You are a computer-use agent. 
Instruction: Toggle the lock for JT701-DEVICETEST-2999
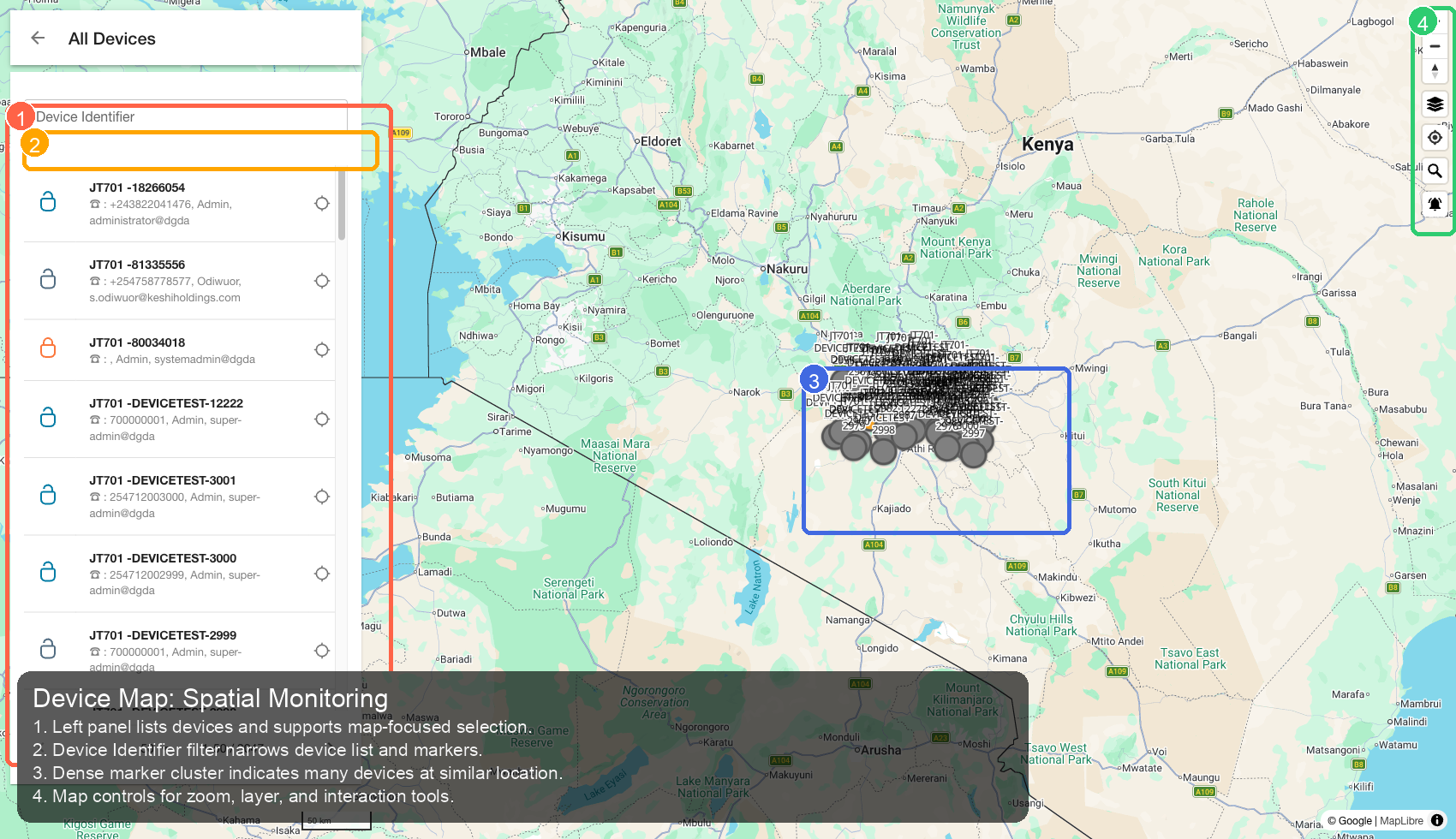click(47, 648)
